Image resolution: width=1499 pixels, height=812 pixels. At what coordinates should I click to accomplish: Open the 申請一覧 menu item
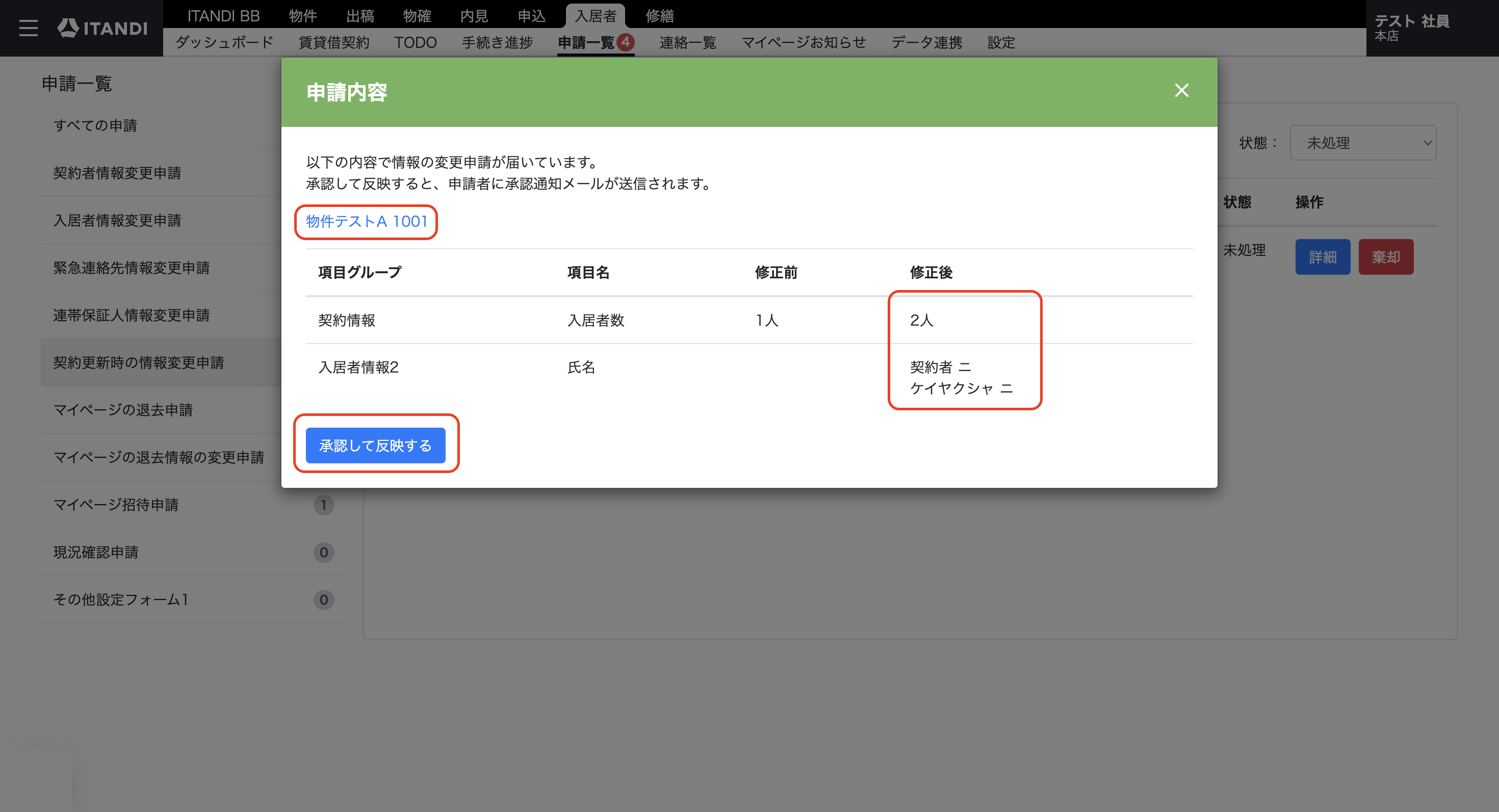tap(586, 42)
